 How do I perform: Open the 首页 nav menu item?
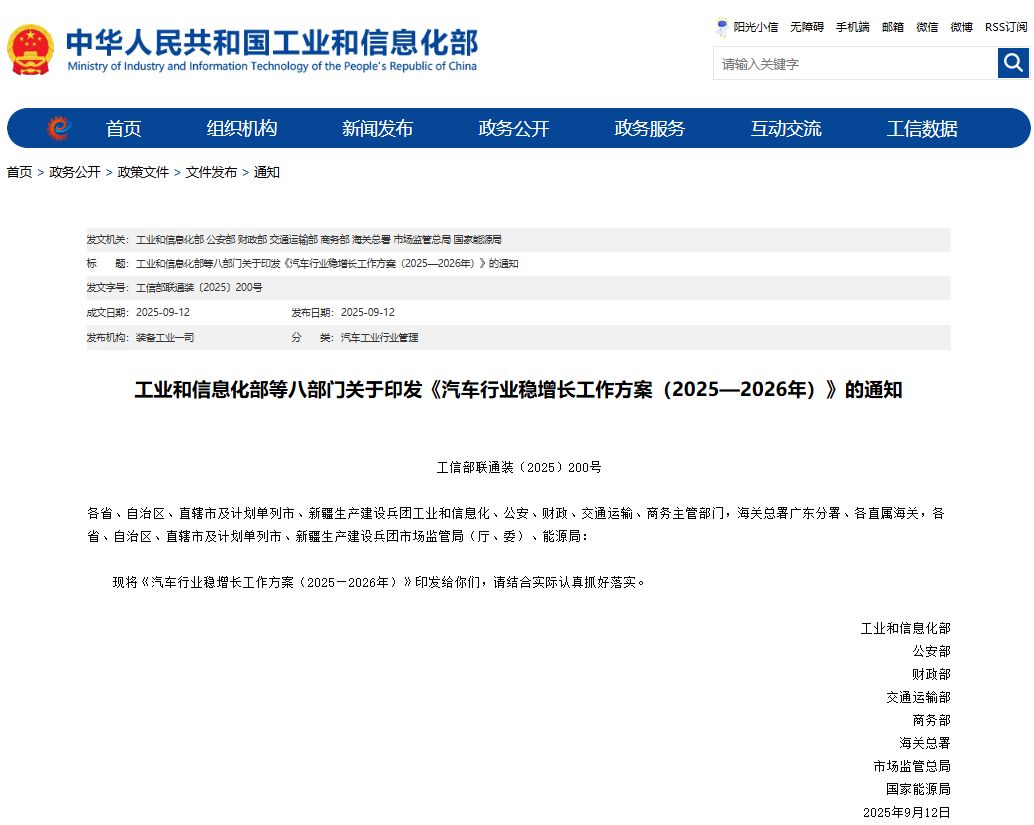123,128
